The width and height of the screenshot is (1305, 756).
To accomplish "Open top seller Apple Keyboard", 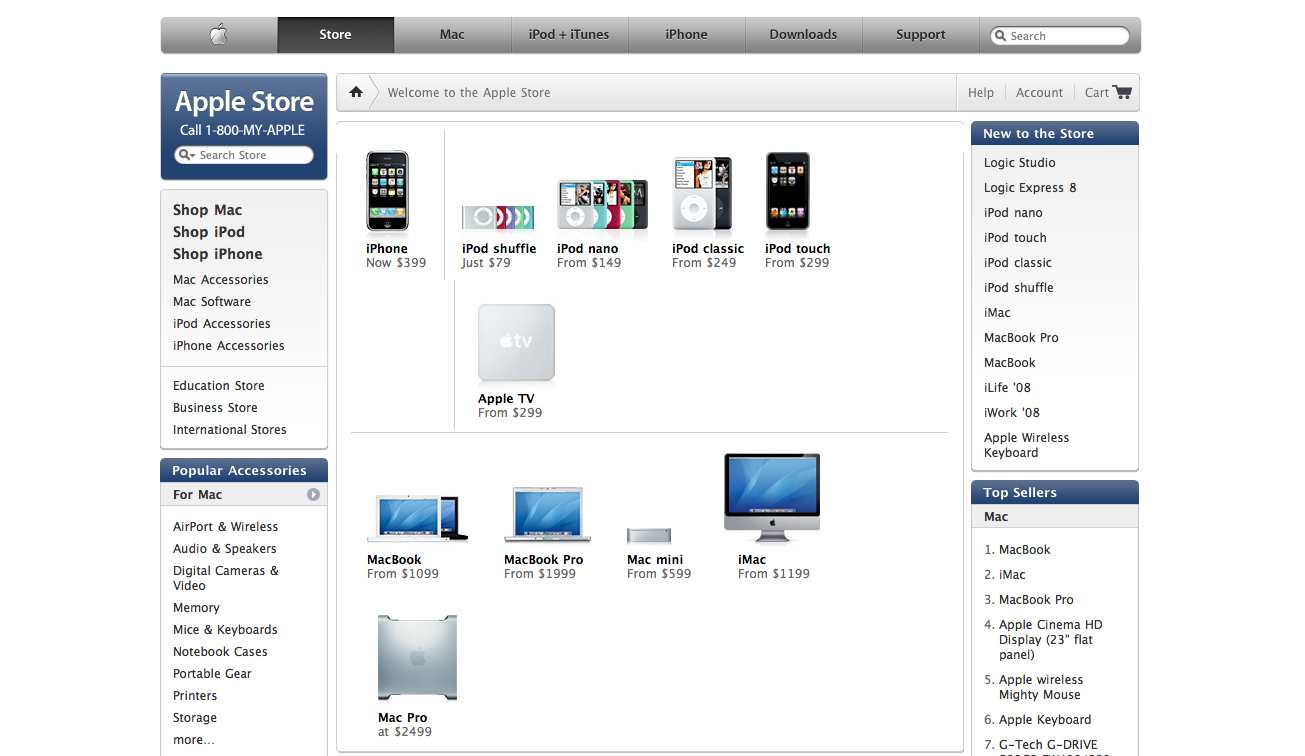I will pyautogui.click(x=1045, y=720).
